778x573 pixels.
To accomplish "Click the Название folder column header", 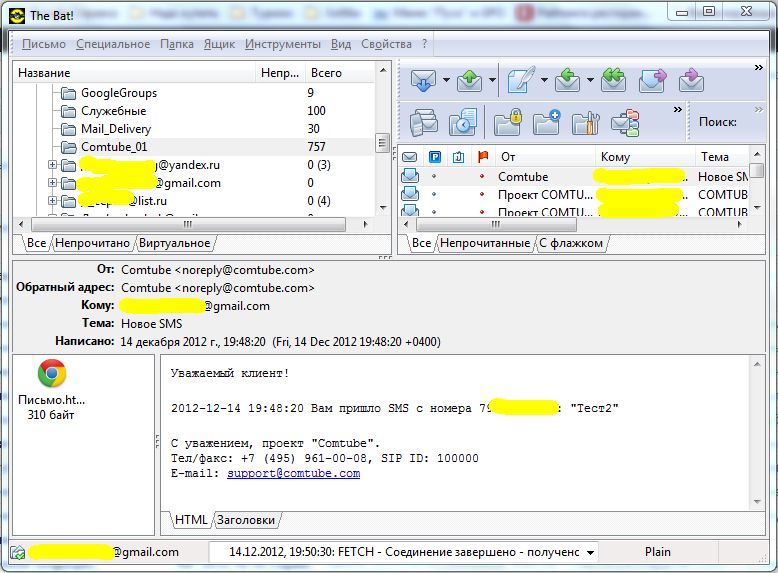I will point(134,73).
